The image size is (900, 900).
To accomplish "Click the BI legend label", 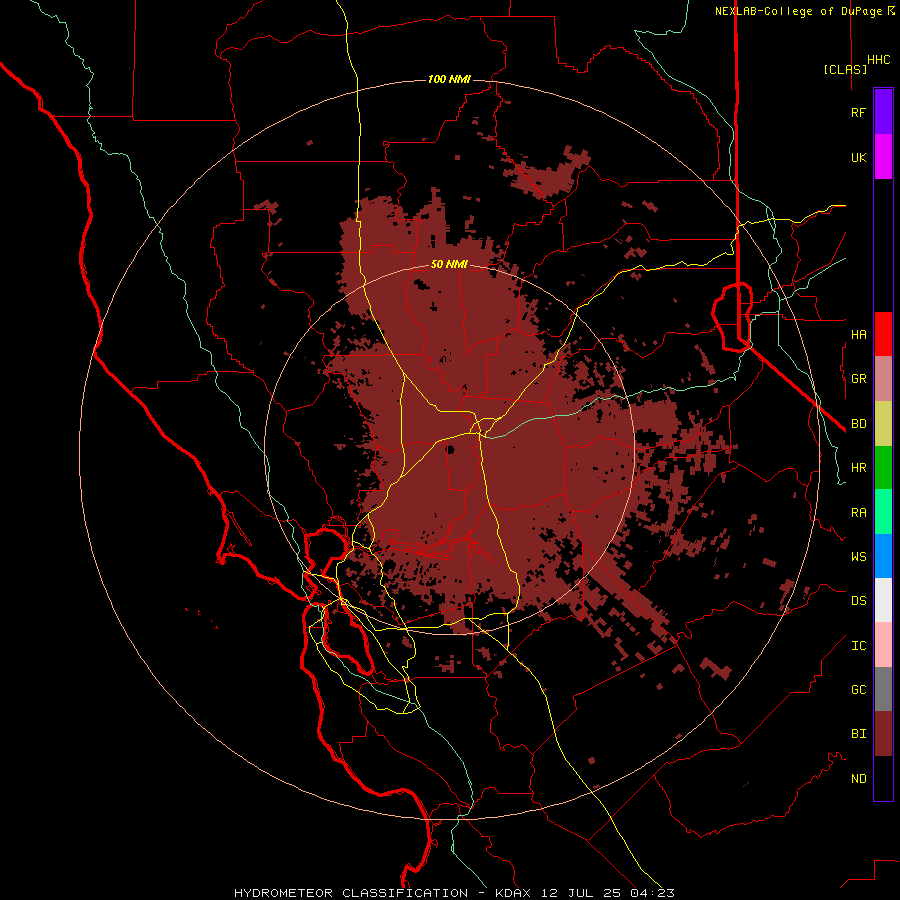I will point(858,734).
